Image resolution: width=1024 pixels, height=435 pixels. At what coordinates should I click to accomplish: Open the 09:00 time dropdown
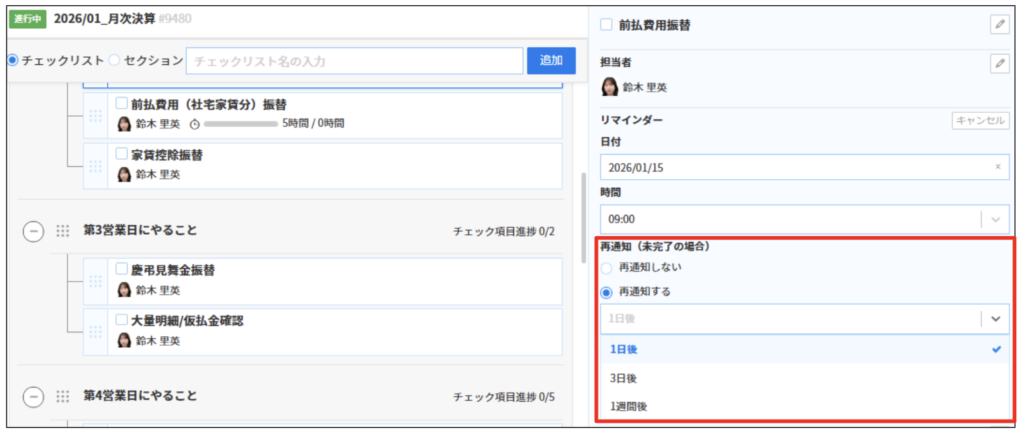pos(804,219)
